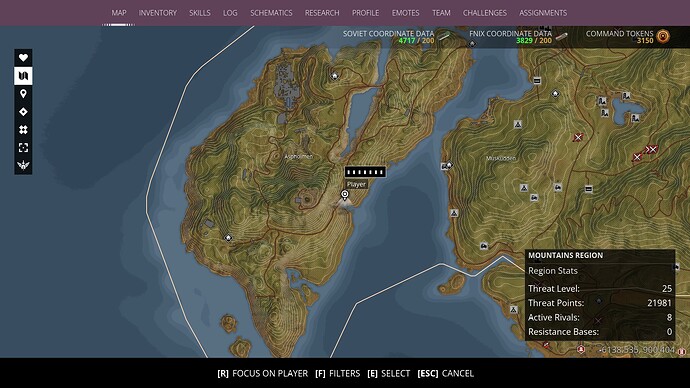Image resolution: width=690 pixels, height=388 pixels.
Task: Open the Schematics tab
Action: (x=271, y=13)
